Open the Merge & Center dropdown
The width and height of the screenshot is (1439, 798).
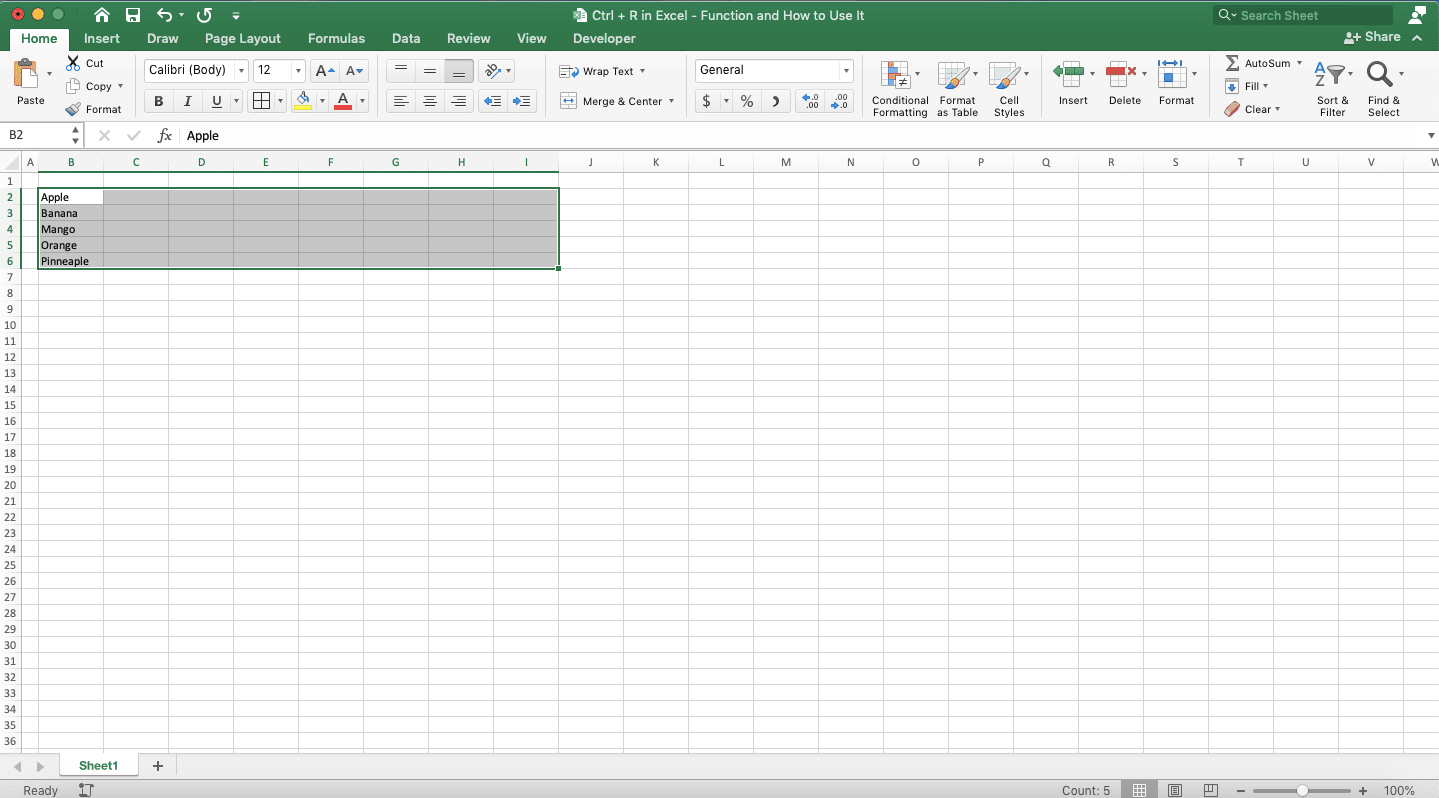pos(671,101)
